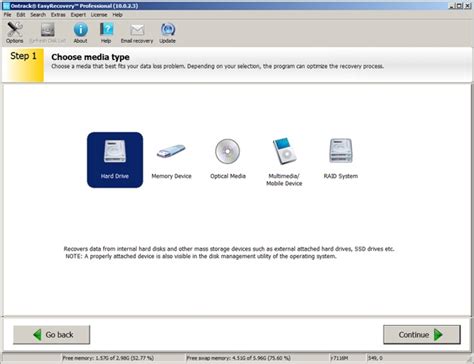This screenshot has width=474, height=364.
Task: Click the Update toolbar icon
Action: (167, 32)
